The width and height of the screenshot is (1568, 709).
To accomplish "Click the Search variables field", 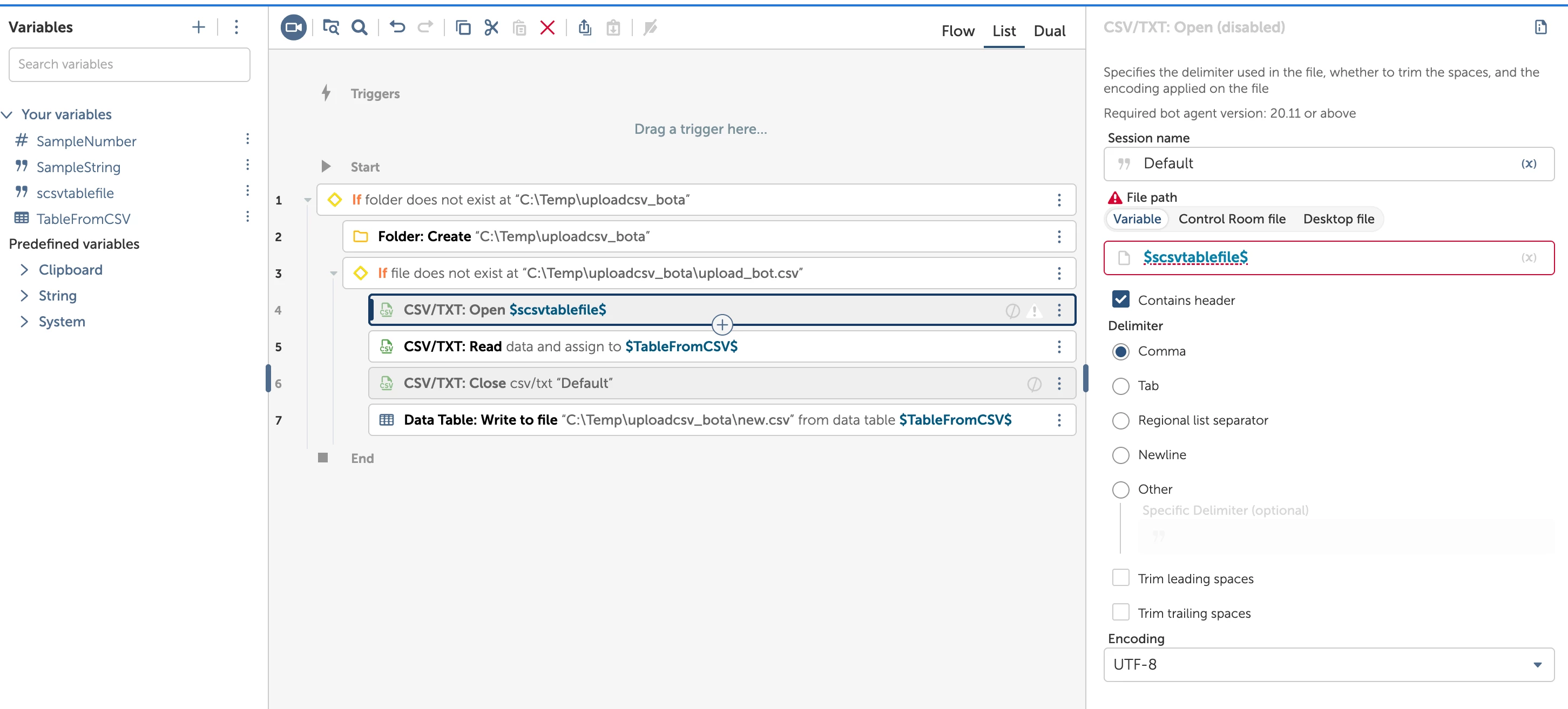I will (x=129, y=64).
